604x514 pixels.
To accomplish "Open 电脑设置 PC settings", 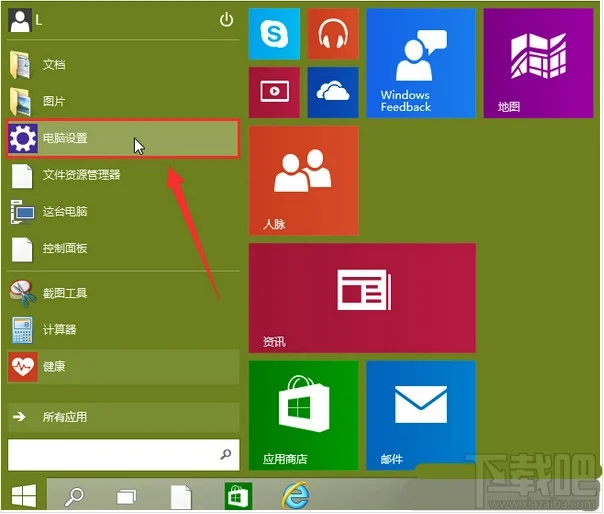I will tap(123, 138).
